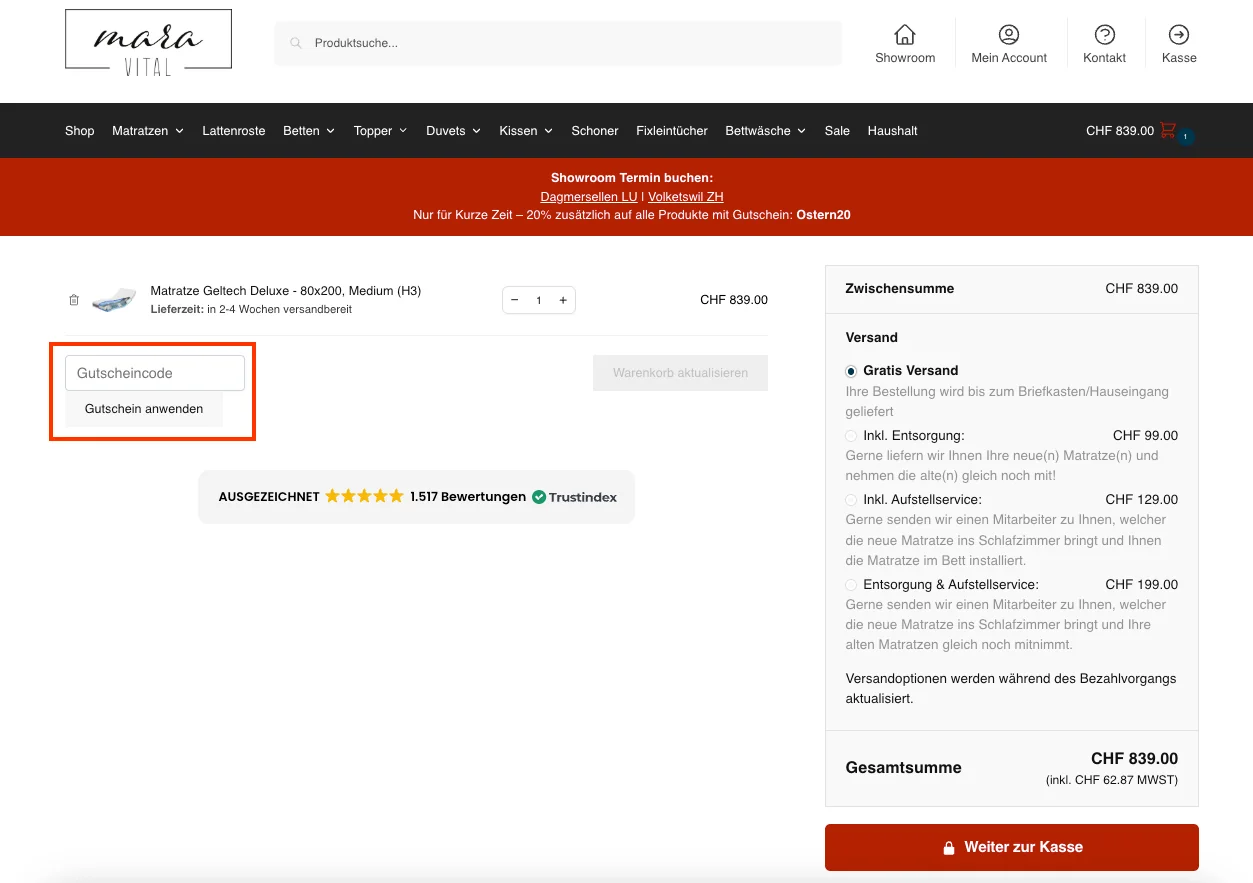Open the Betten dropdown
The height and width of the screenshot is (883, 1253).
click(308, 130)
